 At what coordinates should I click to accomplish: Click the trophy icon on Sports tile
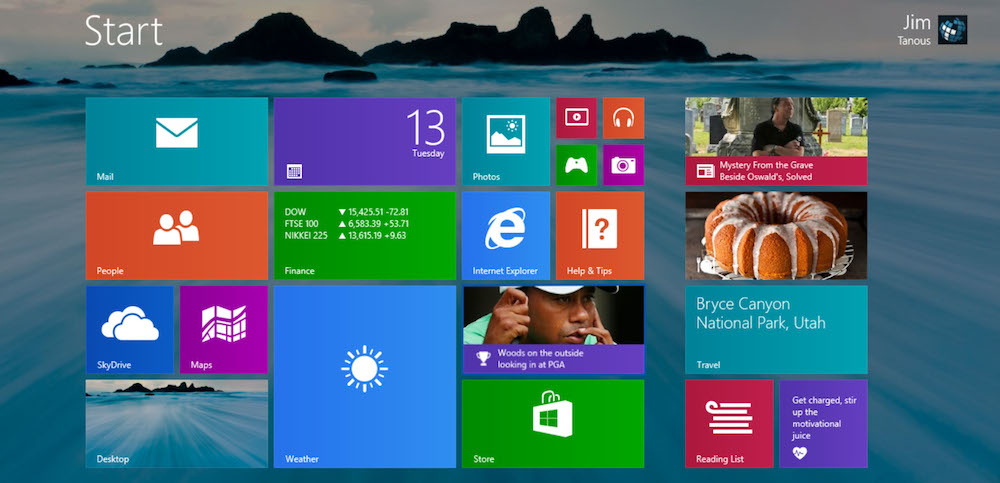point(483,359)
